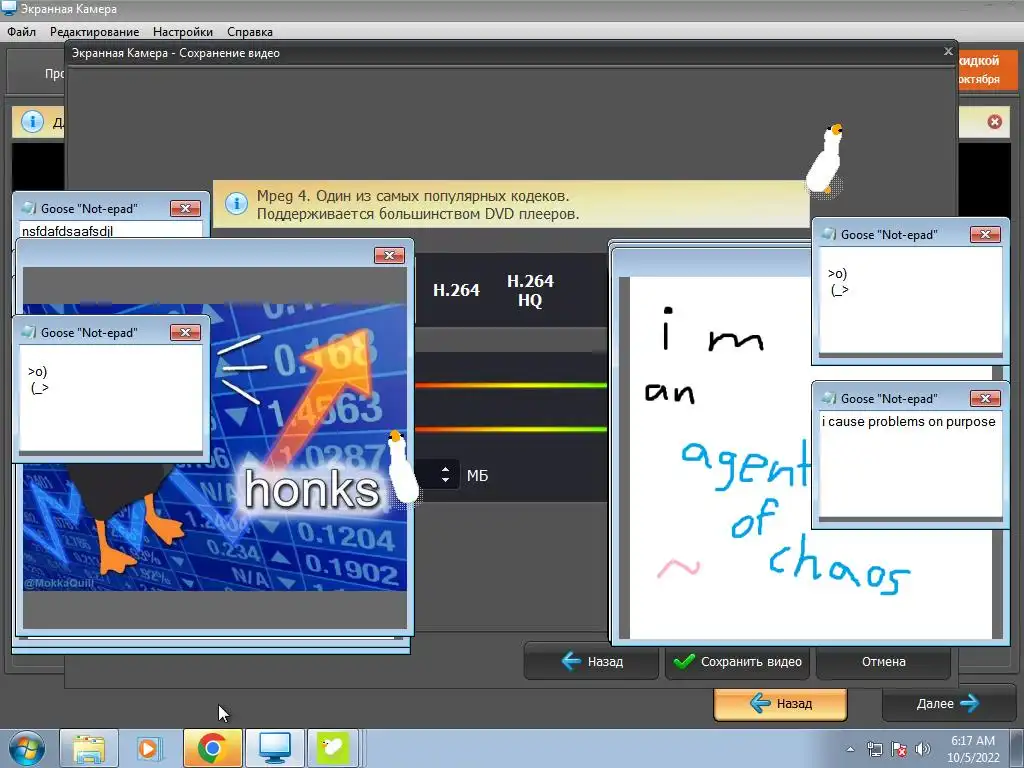Click the orange Назад button in main window
The height and width of the screenshot is (768, 1024).
[x=780, y=703]
